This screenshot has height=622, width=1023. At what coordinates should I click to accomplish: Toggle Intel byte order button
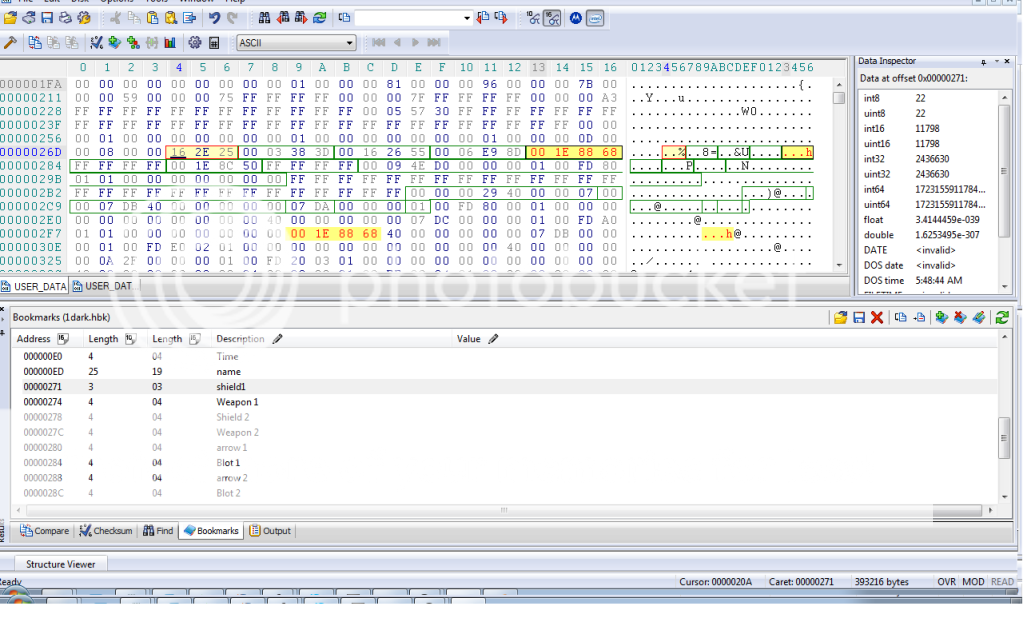(x=595, y=18)
